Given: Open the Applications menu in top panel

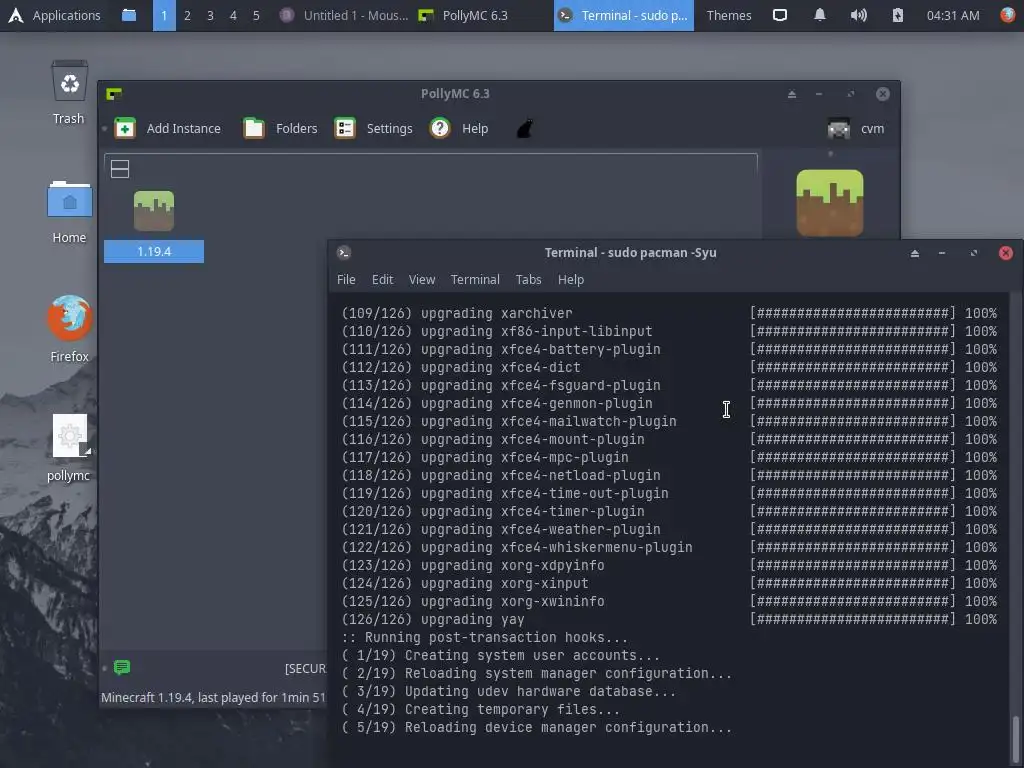Looking at the screenshot, I should pyautogui.click(x=54, y=15).
